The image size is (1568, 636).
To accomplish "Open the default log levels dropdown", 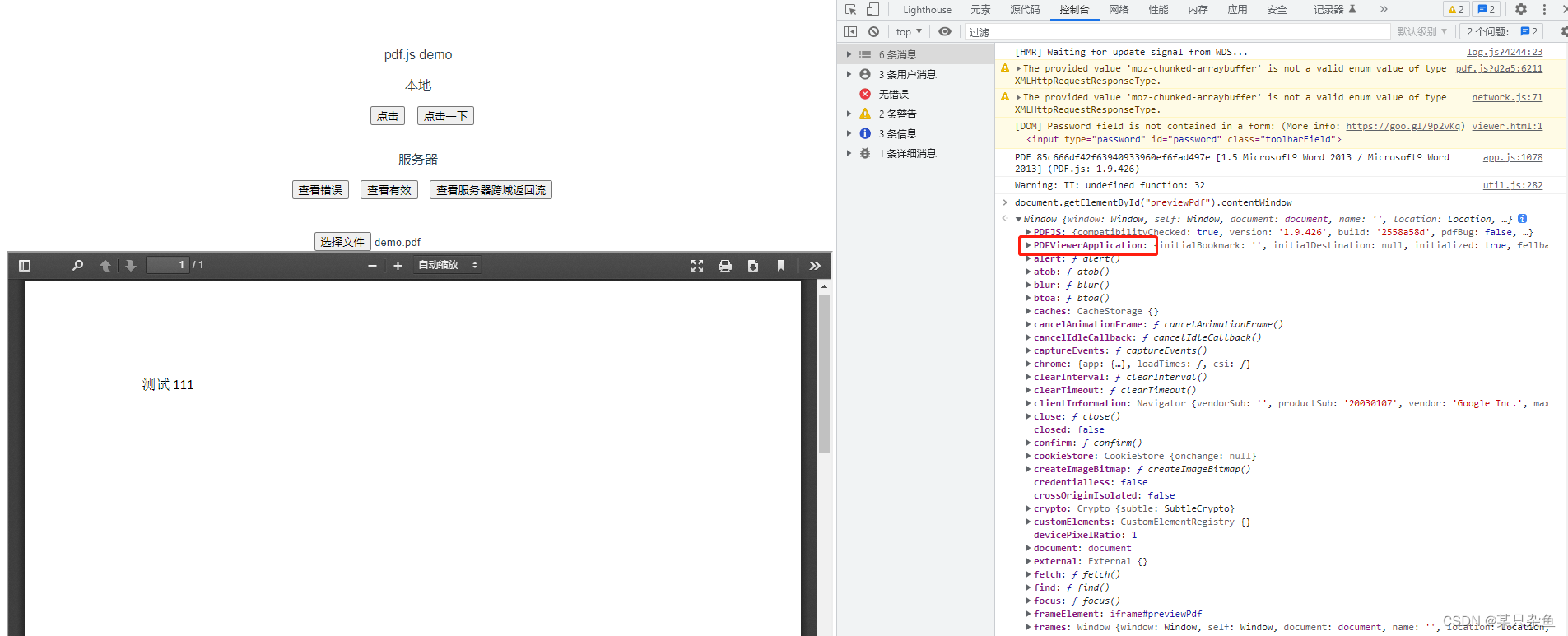I will point(1421,32).
